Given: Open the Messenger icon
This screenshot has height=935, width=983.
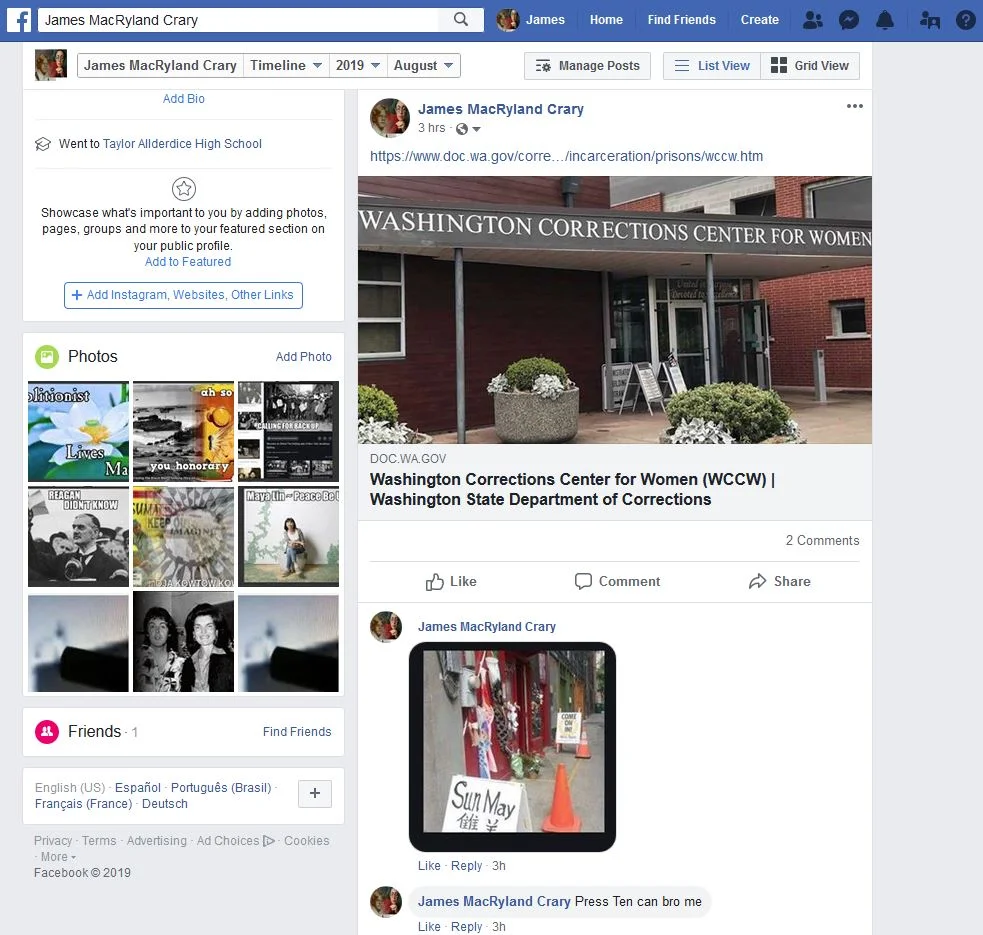Looking at the screenshot, I should click(849, 20).
